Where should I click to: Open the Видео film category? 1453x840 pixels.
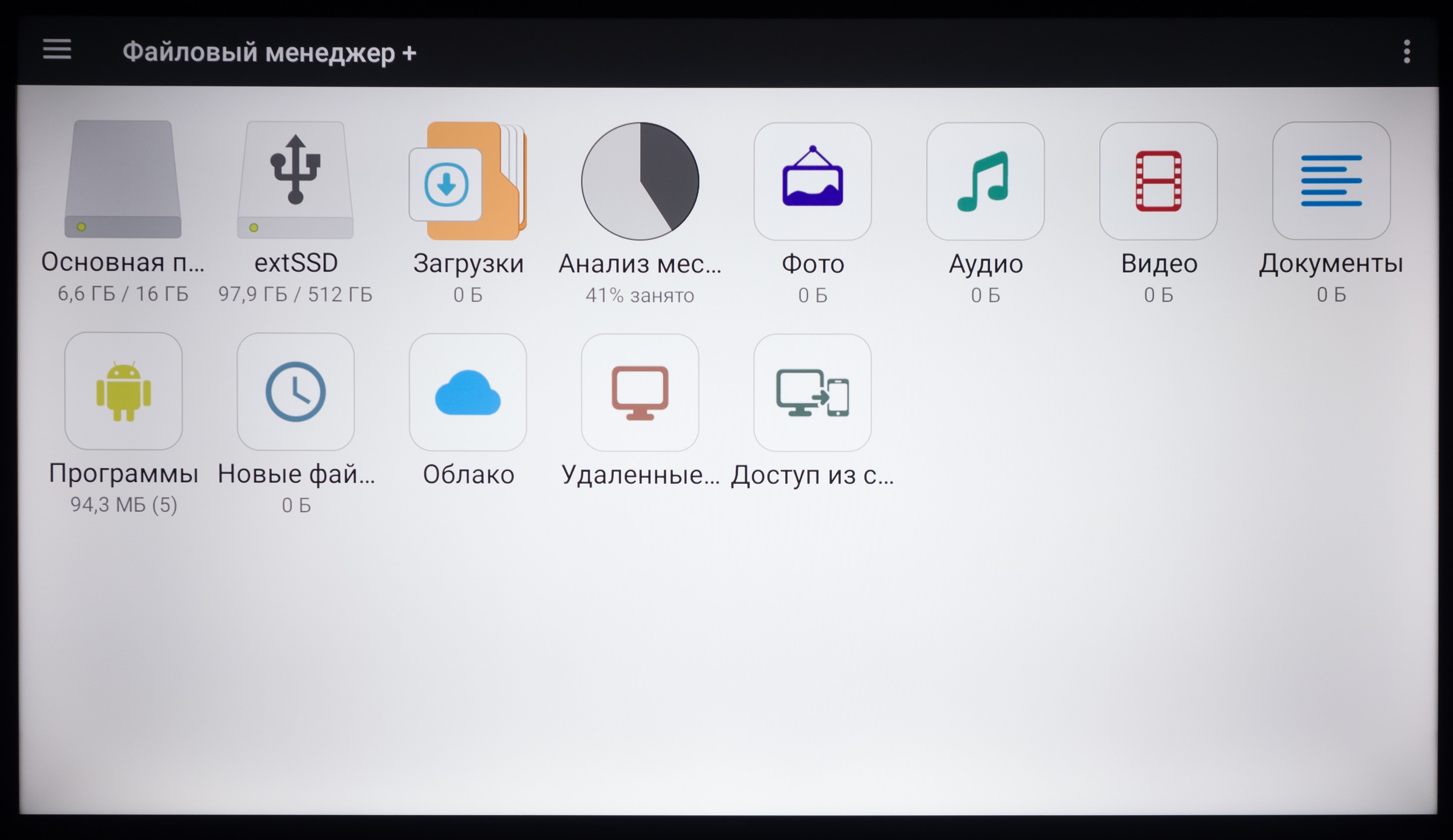point(1158,181)
